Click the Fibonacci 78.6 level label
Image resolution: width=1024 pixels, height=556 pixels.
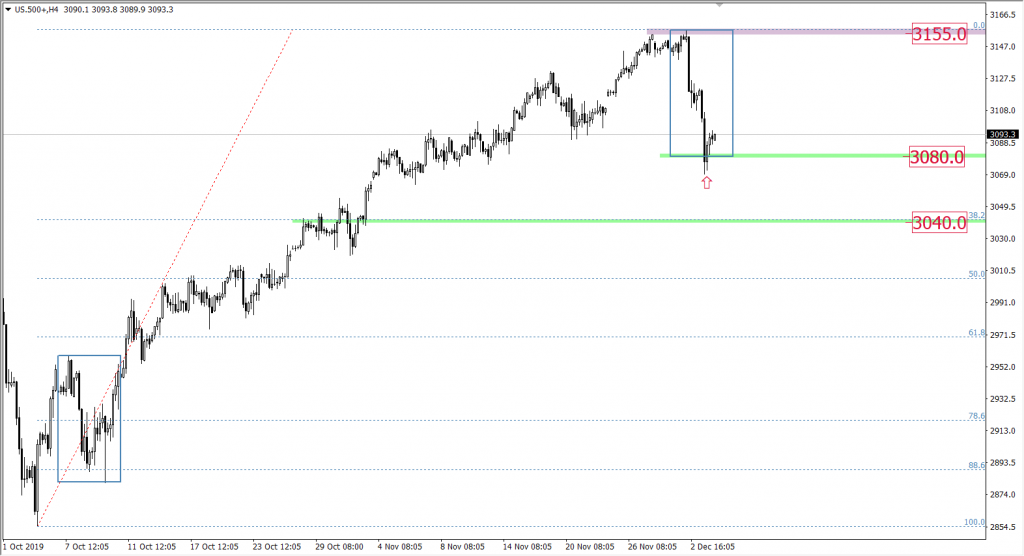(x=976, y=416)
